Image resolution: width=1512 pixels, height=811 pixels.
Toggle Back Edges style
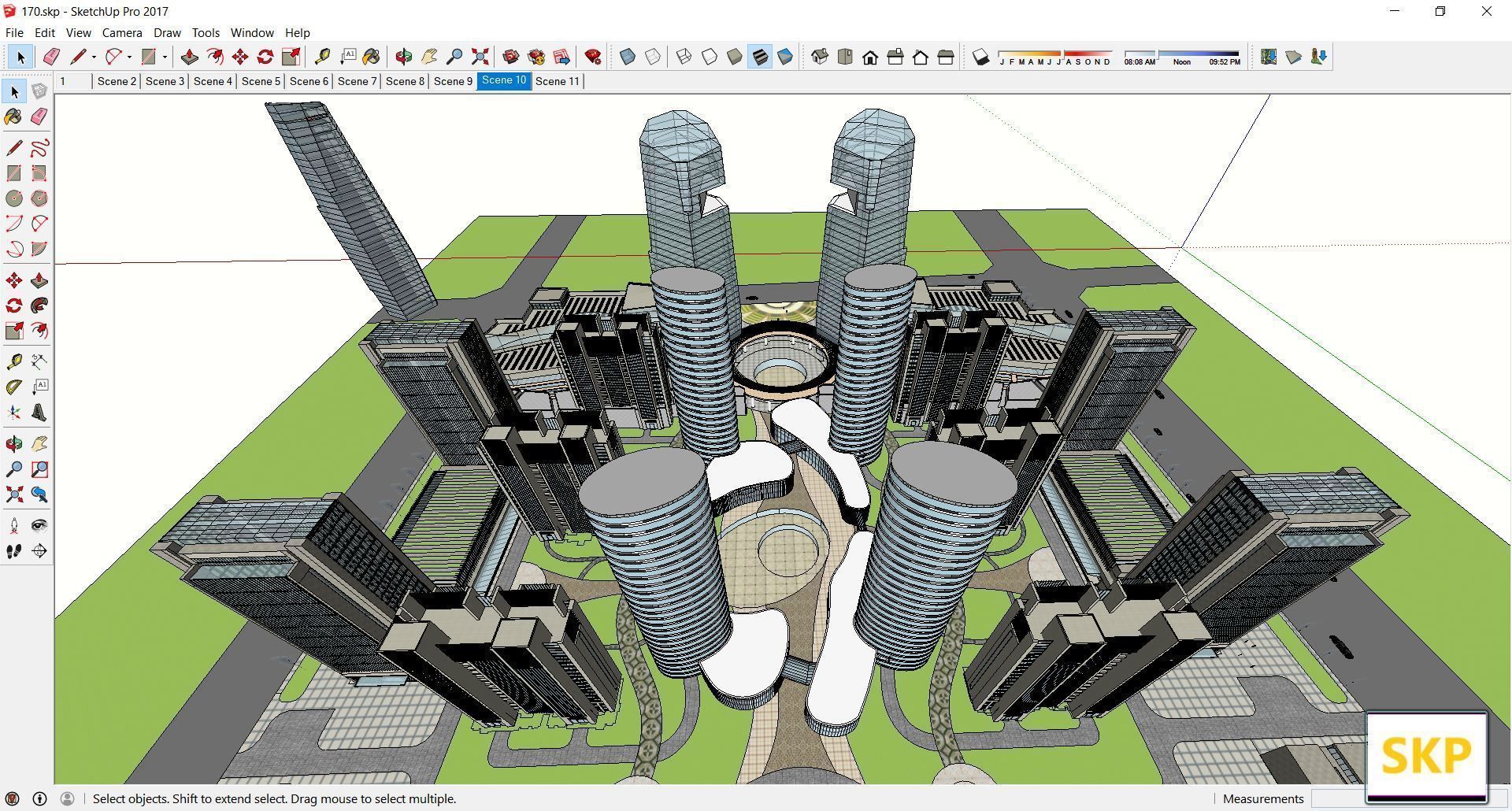point(652,57)
